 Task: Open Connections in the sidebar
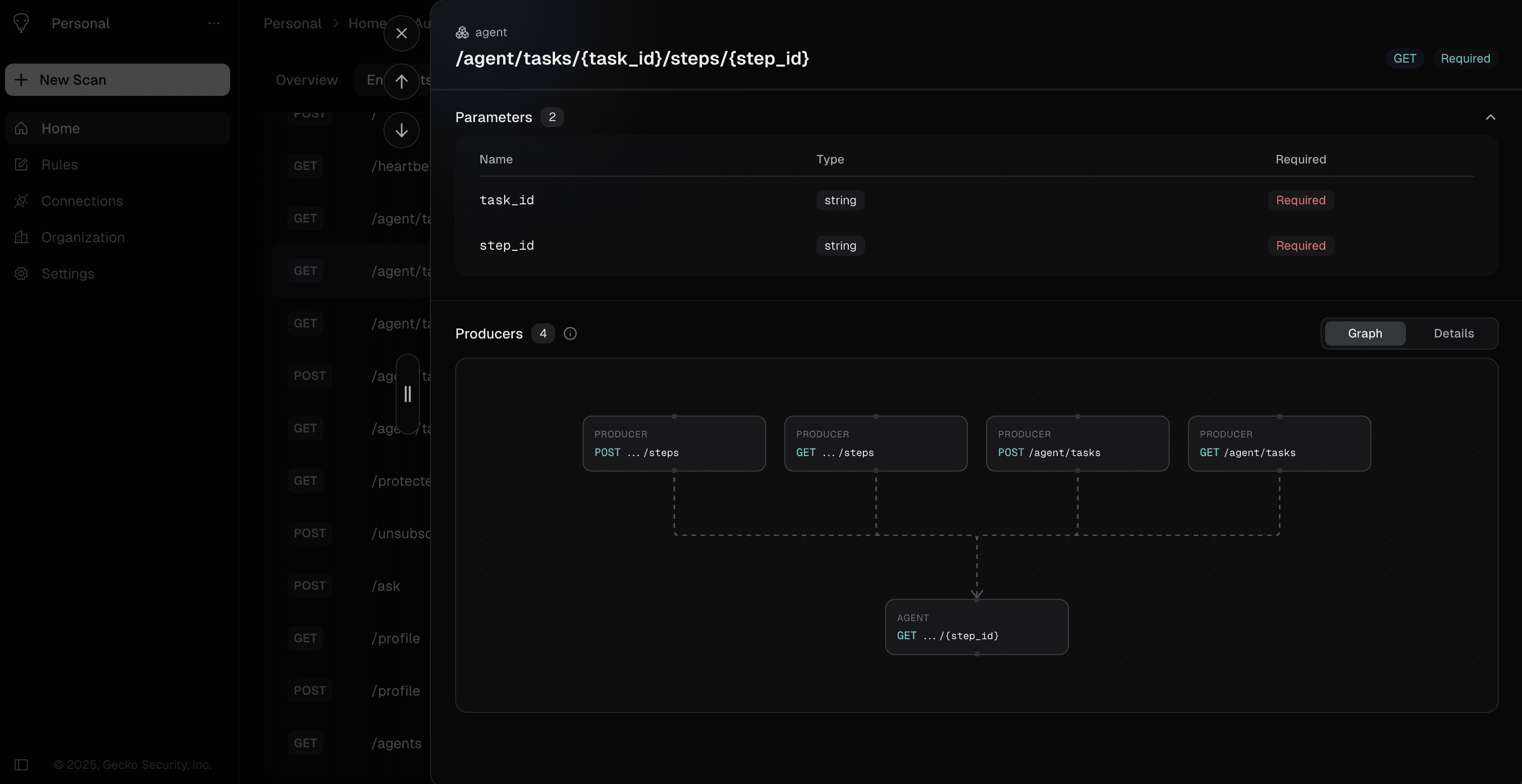pyautogui.click(x=82, y=201)
